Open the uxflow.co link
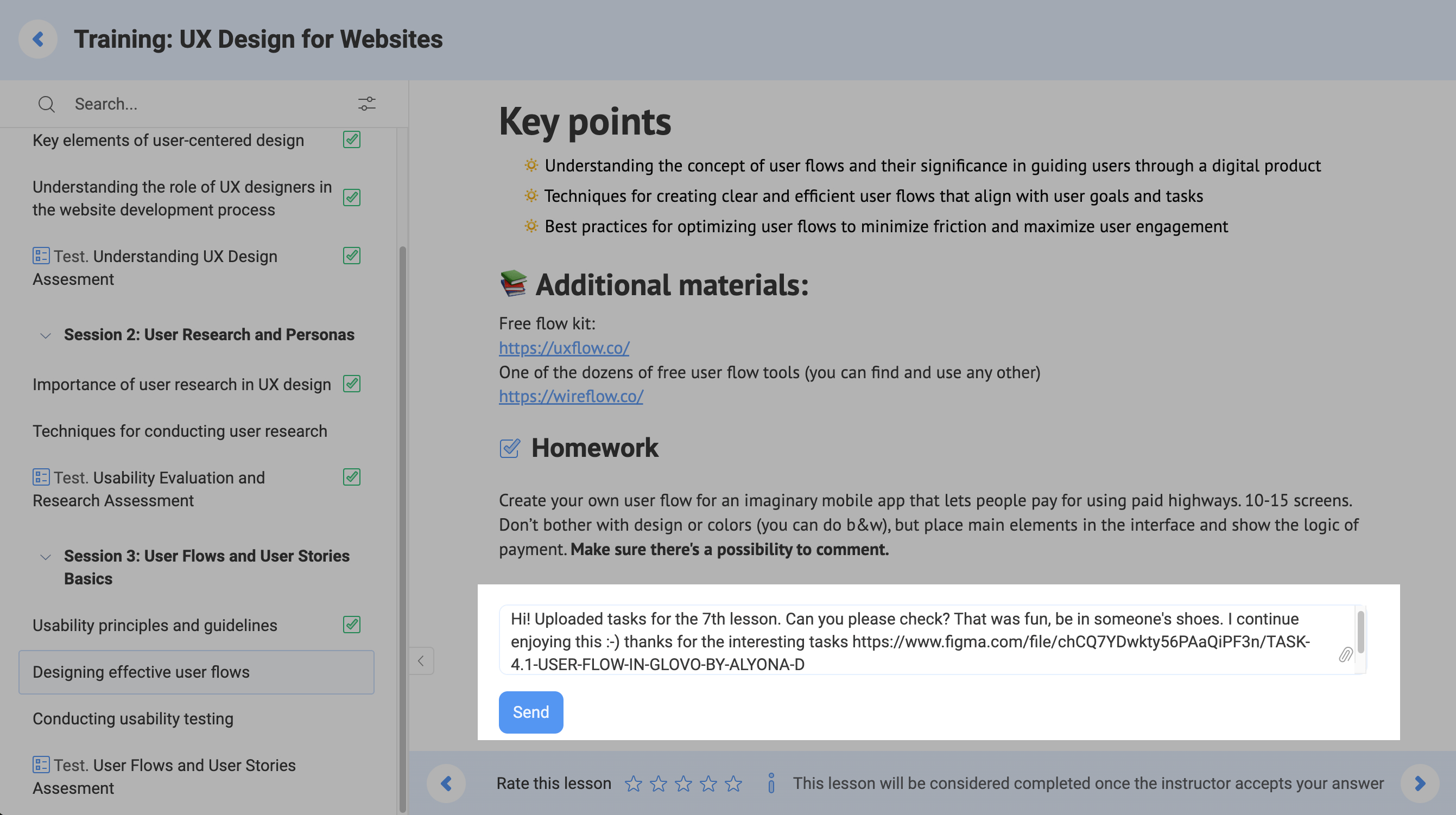This screenshot has height=815, width=1456. (x=564, y=348)
